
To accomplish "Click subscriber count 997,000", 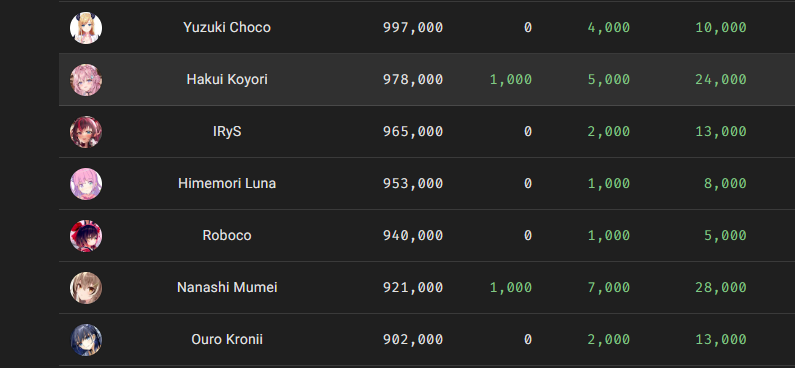I will 413,27.
